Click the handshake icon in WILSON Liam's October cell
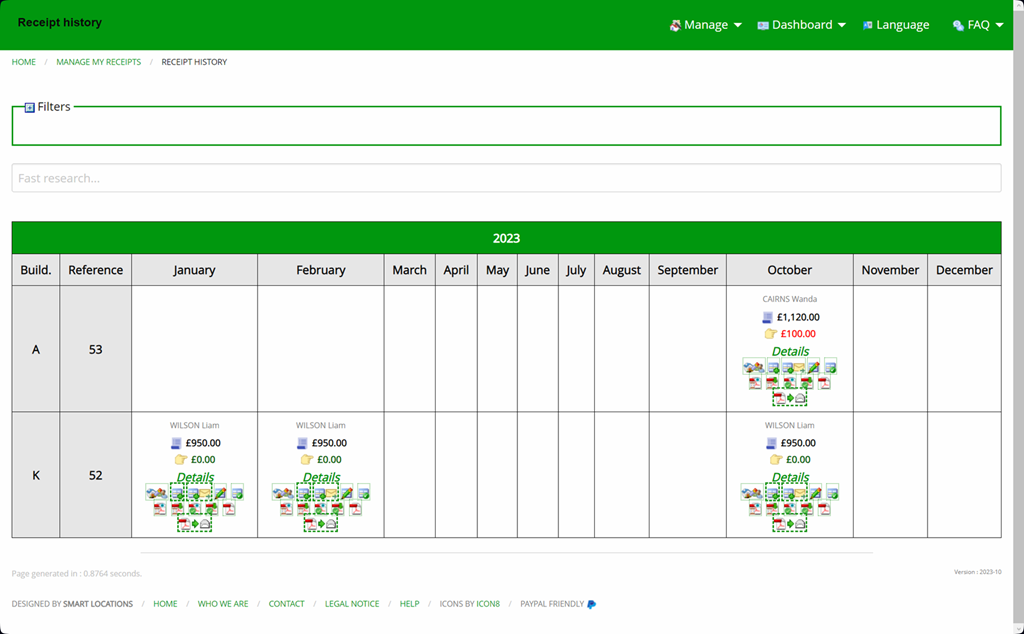Screen dimensions: 1024x635 tap(752, 493)
